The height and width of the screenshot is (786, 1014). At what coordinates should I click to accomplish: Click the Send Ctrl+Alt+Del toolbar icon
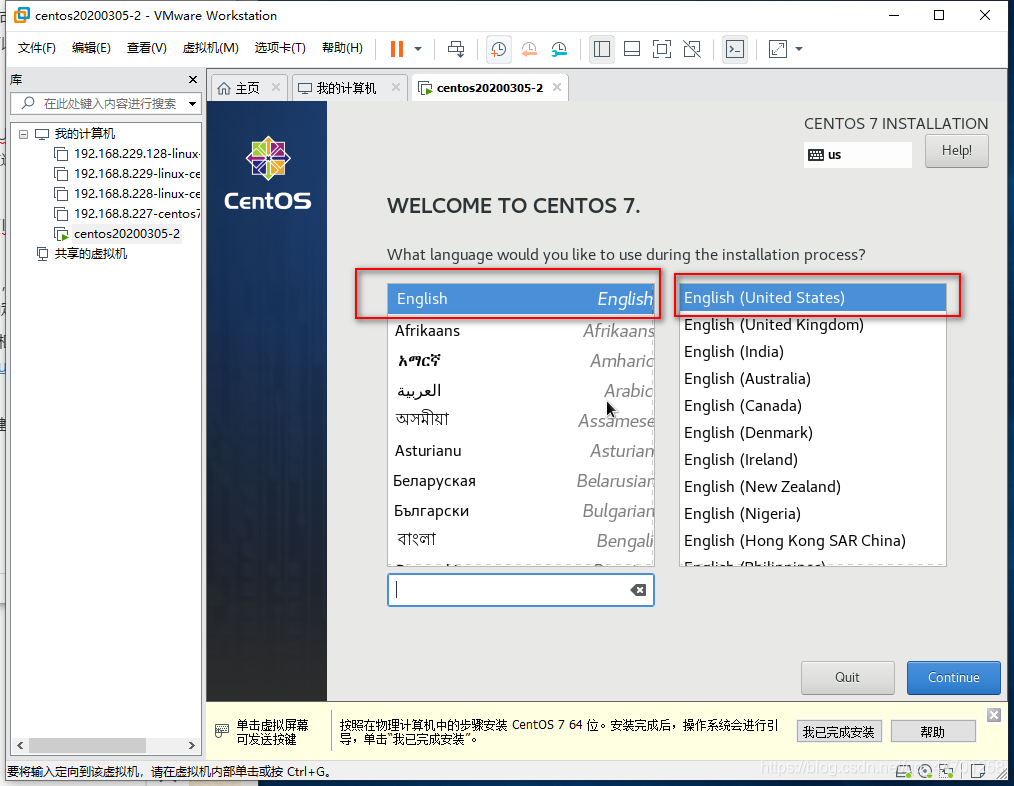(456, 49)
